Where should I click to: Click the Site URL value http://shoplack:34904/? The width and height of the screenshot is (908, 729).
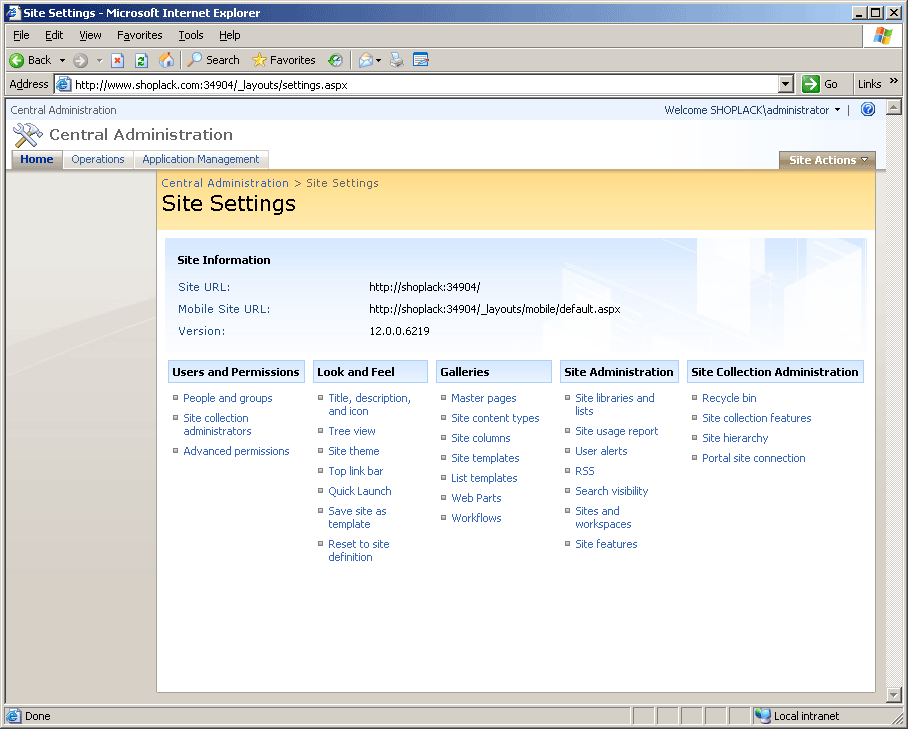(x=424, y=287)
